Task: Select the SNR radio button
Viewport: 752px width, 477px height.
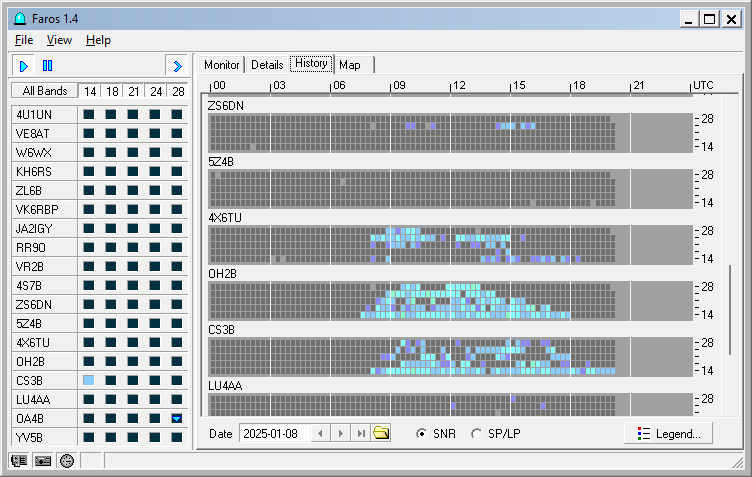Action: coord(421,433)
